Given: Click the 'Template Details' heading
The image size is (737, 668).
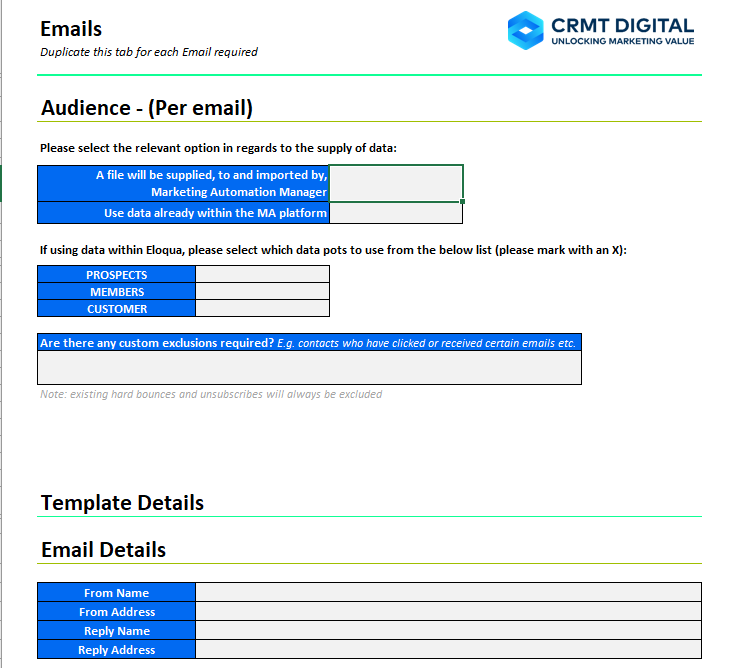Looking at the screenshot, I should point(122,503).
